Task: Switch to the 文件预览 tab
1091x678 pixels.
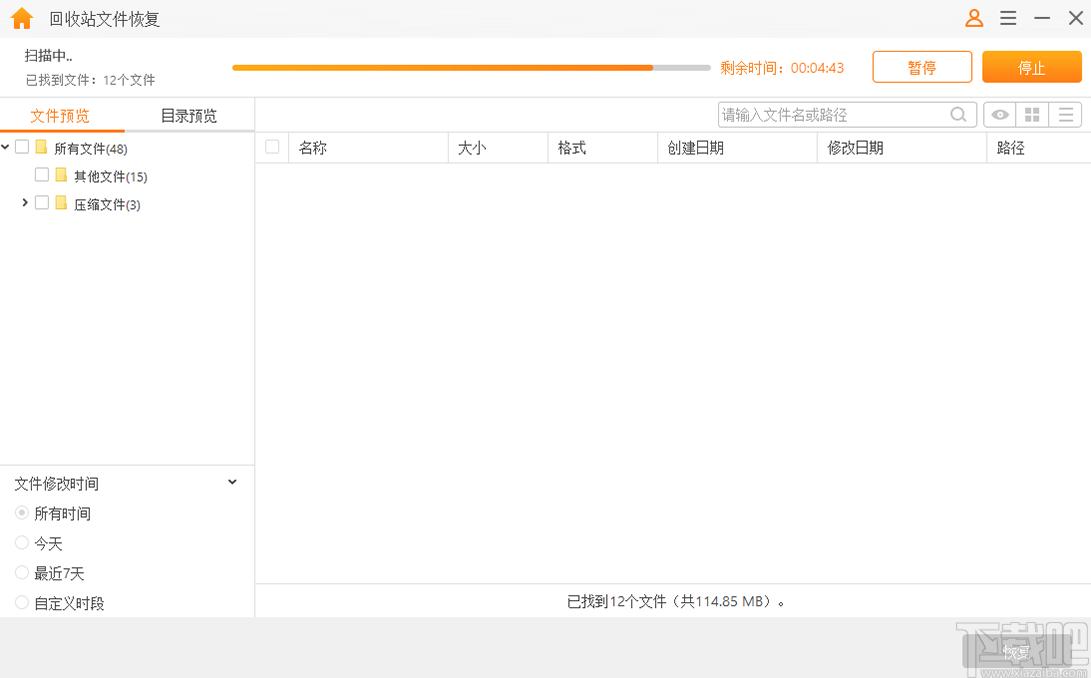Action: (x=60, y=115)
